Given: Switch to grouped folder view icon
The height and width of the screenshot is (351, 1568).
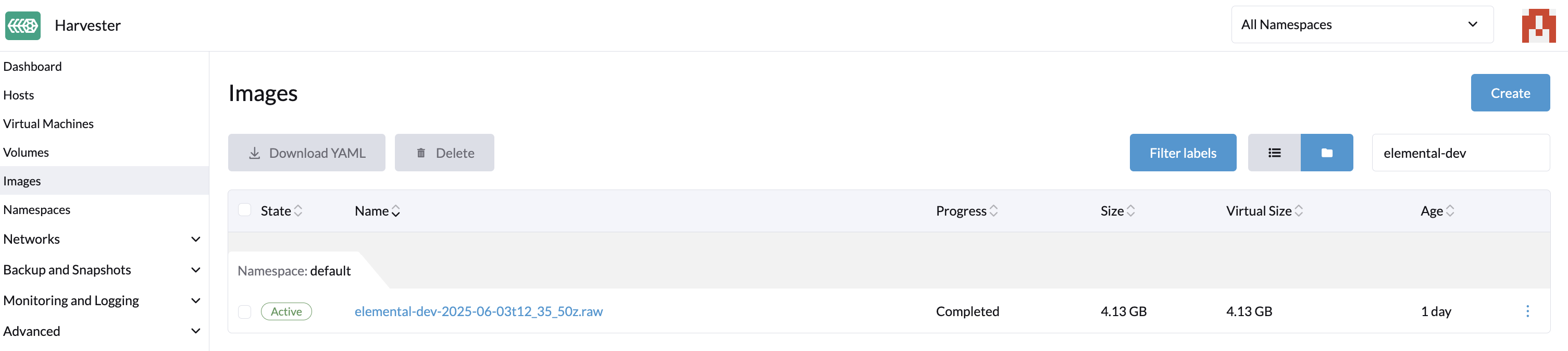Looking at the screenshot, I should pos(1326,153).
